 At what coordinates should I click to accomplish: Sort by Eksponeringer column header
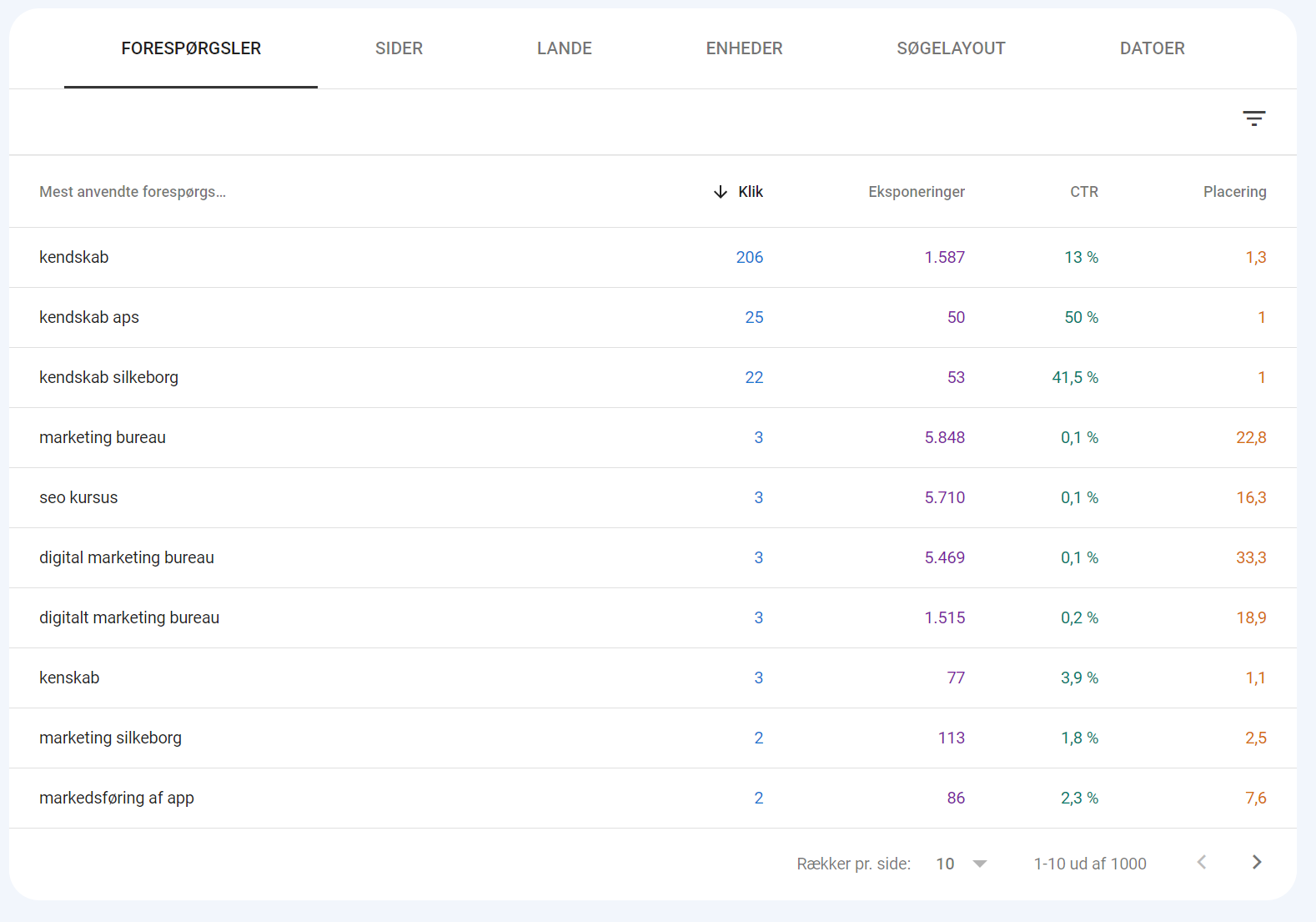point(916,192)
